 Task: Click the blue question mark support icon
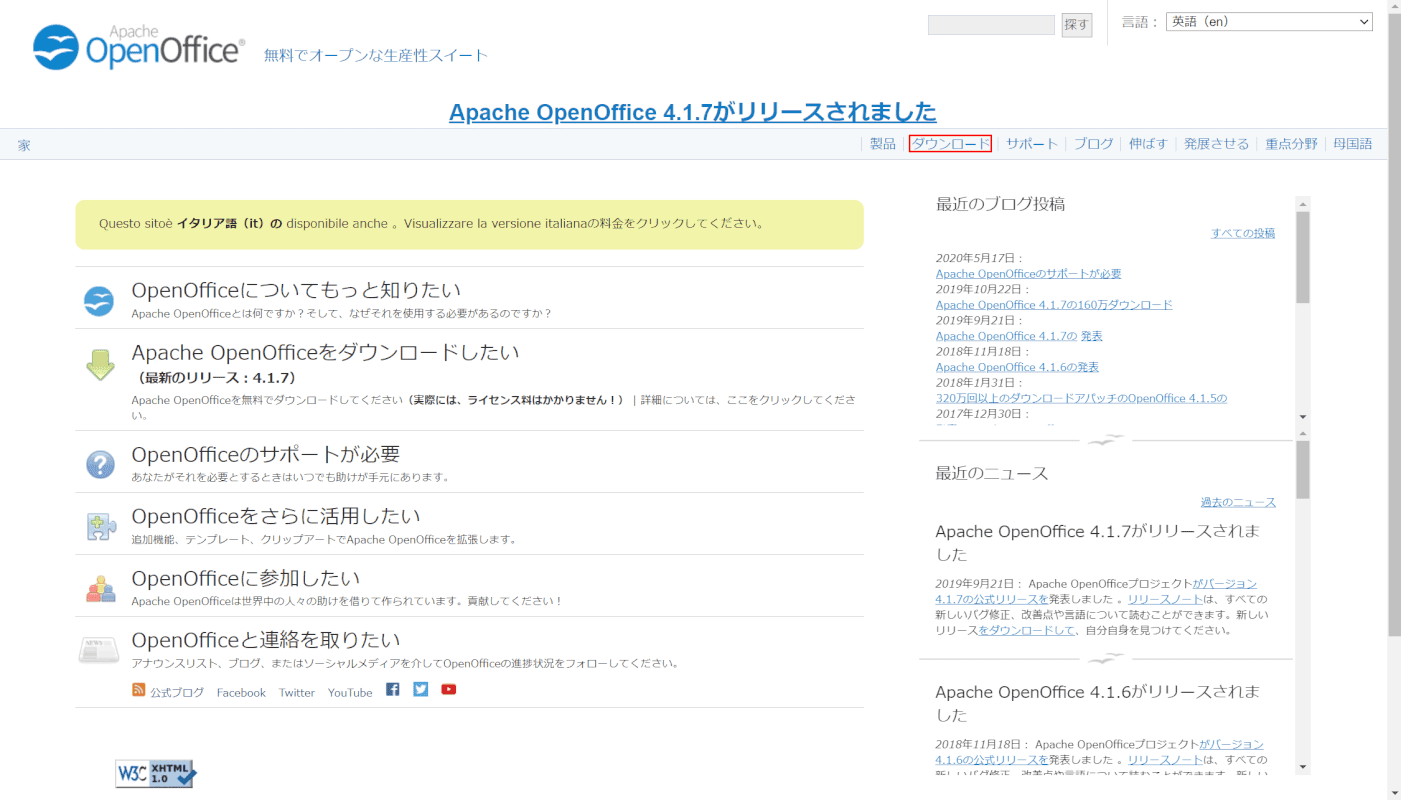[x=100, y=464]
